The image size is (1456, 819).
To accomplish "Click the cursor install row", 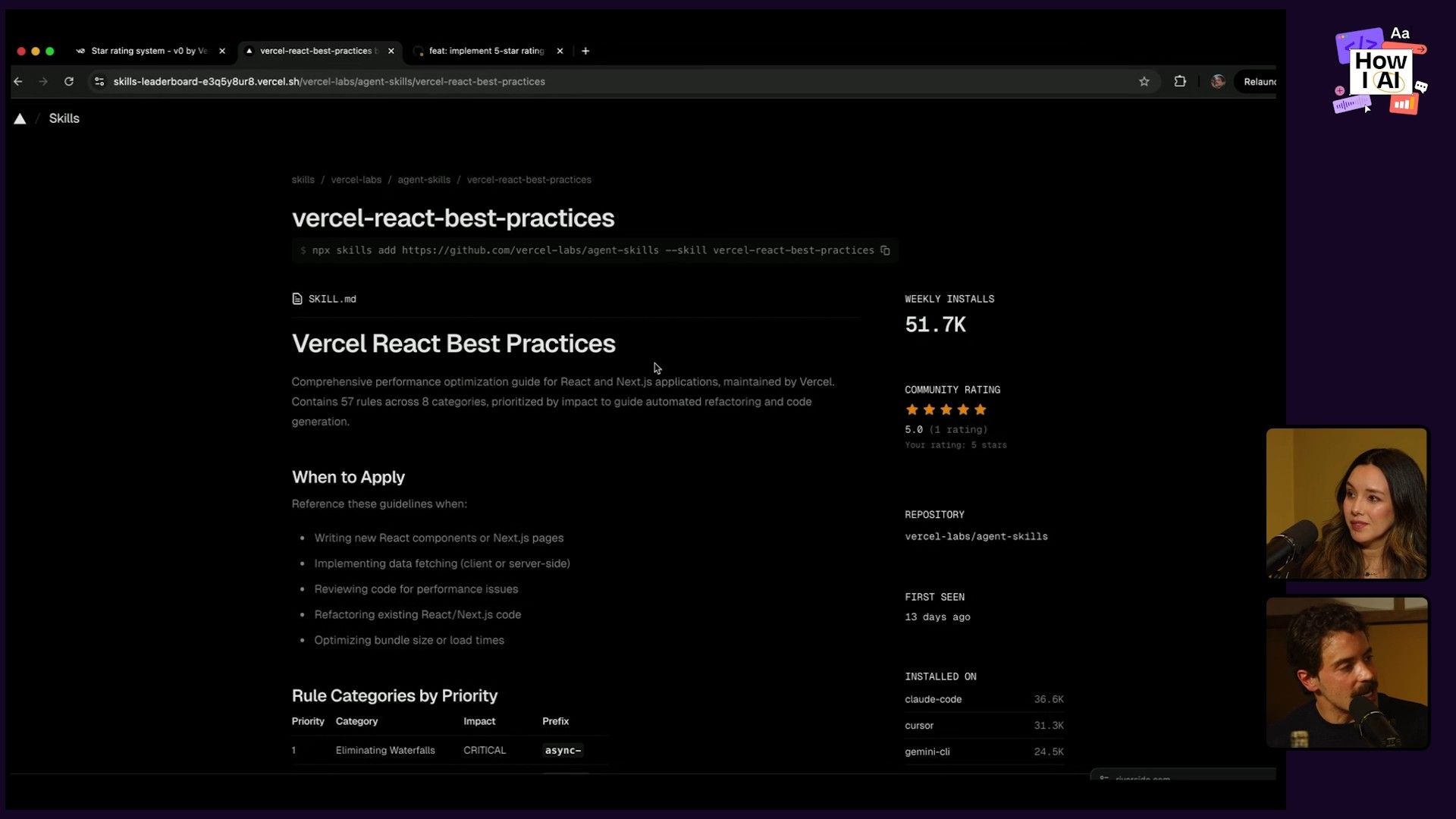I will pyautogui.click(x=984, y=726).
